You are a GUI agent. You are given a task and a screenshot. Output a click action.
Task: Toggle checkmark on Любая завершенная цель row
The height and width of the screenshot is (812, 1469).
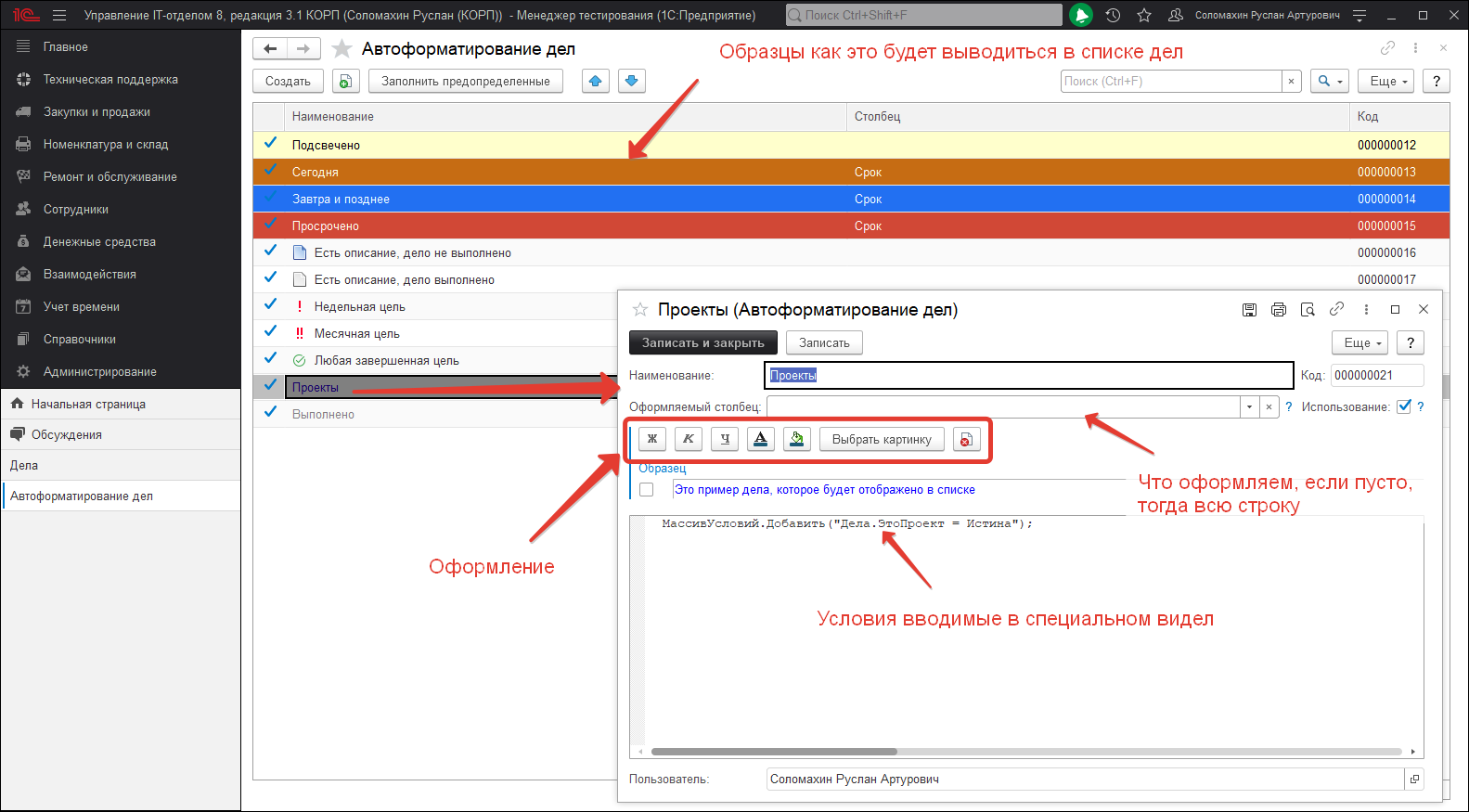tap(271, 359)
